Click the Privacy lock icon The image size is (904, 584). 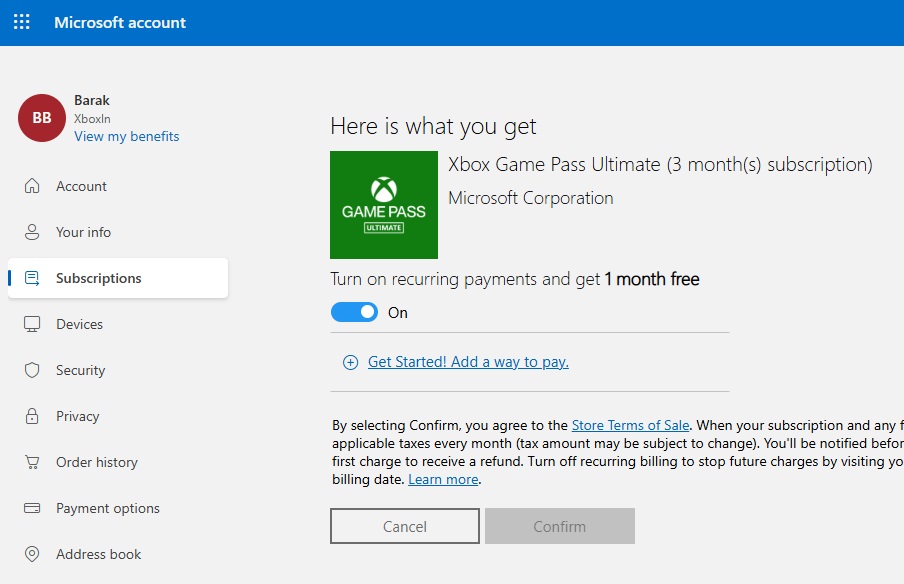pyautogui.click(x=32, y=416)
